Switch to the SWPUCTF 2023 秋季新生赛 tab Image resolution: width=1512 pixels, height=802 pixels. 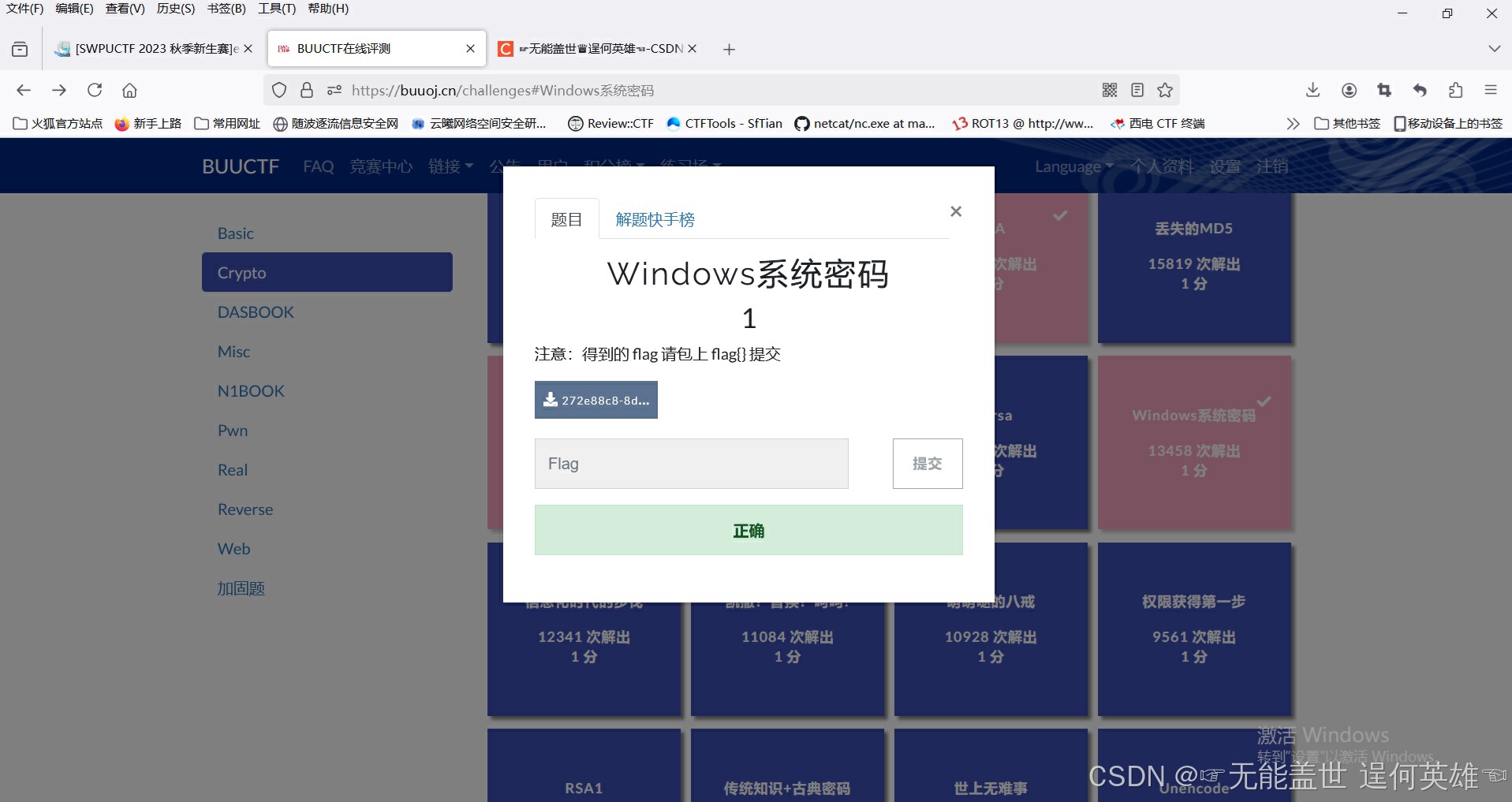click(x=153, y=49)
